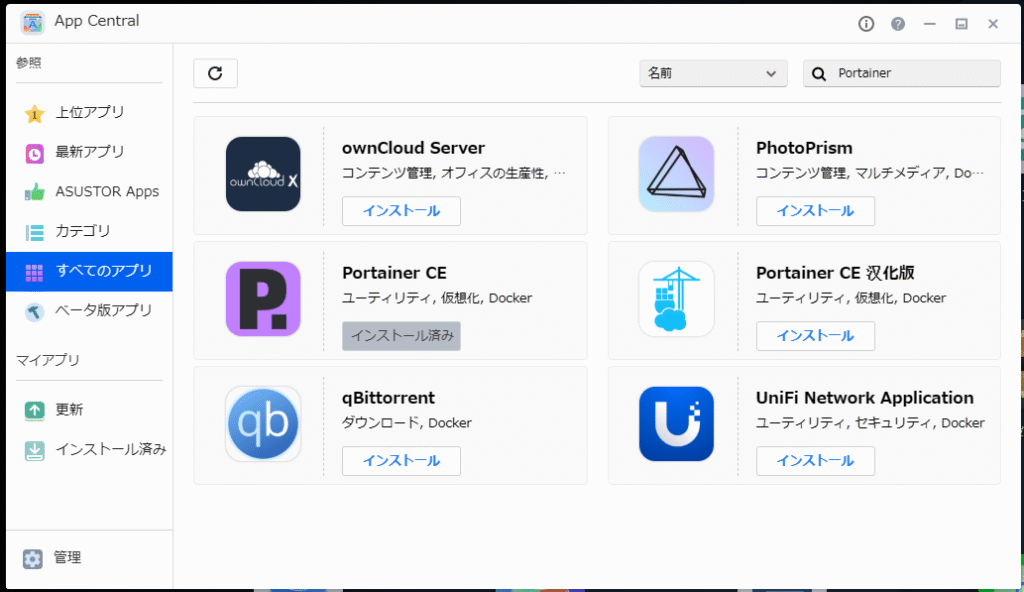Click the ownCloud Server app icon

263,174
